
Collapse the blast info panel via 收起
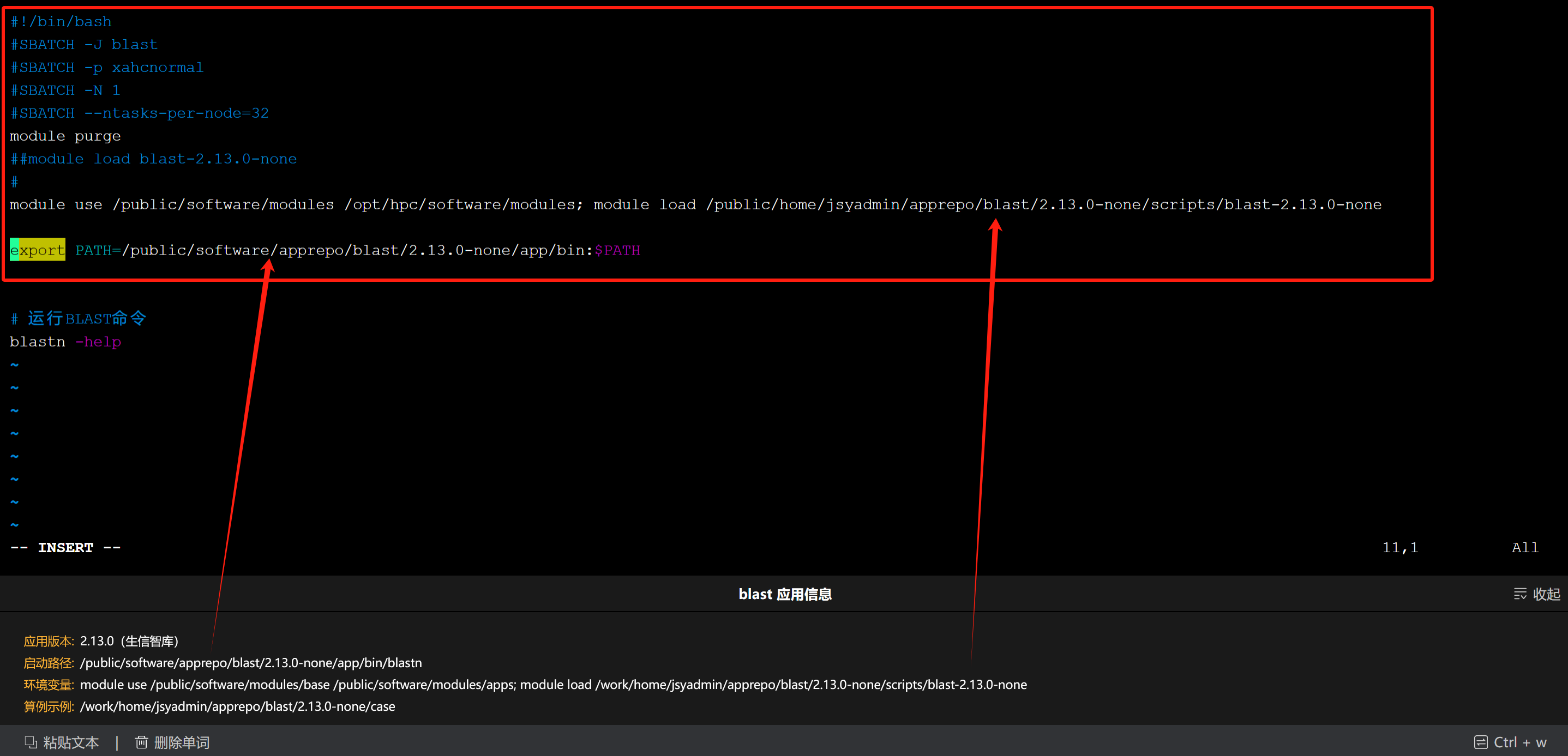pos(1546,594)
